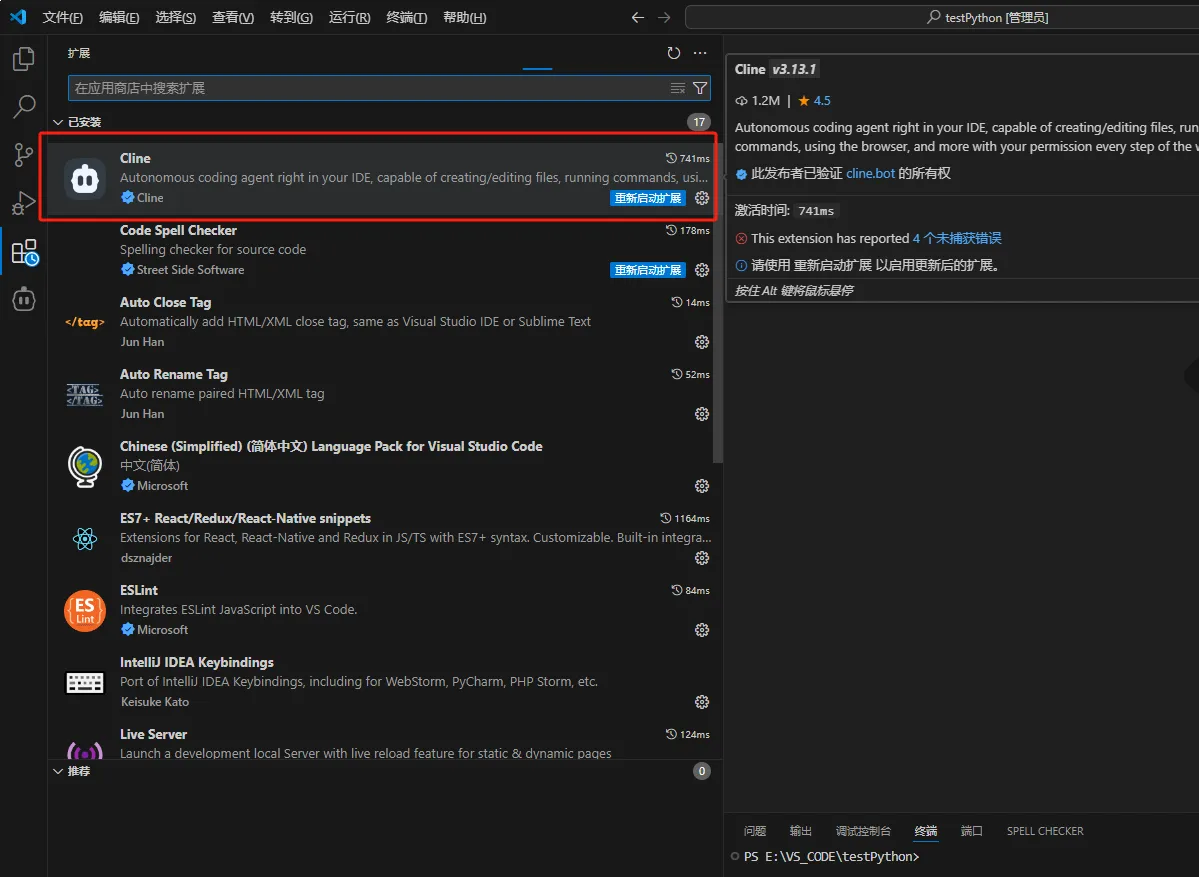
Task: Open manage gear for Cline extension
Action: click(x=702, y=198)
